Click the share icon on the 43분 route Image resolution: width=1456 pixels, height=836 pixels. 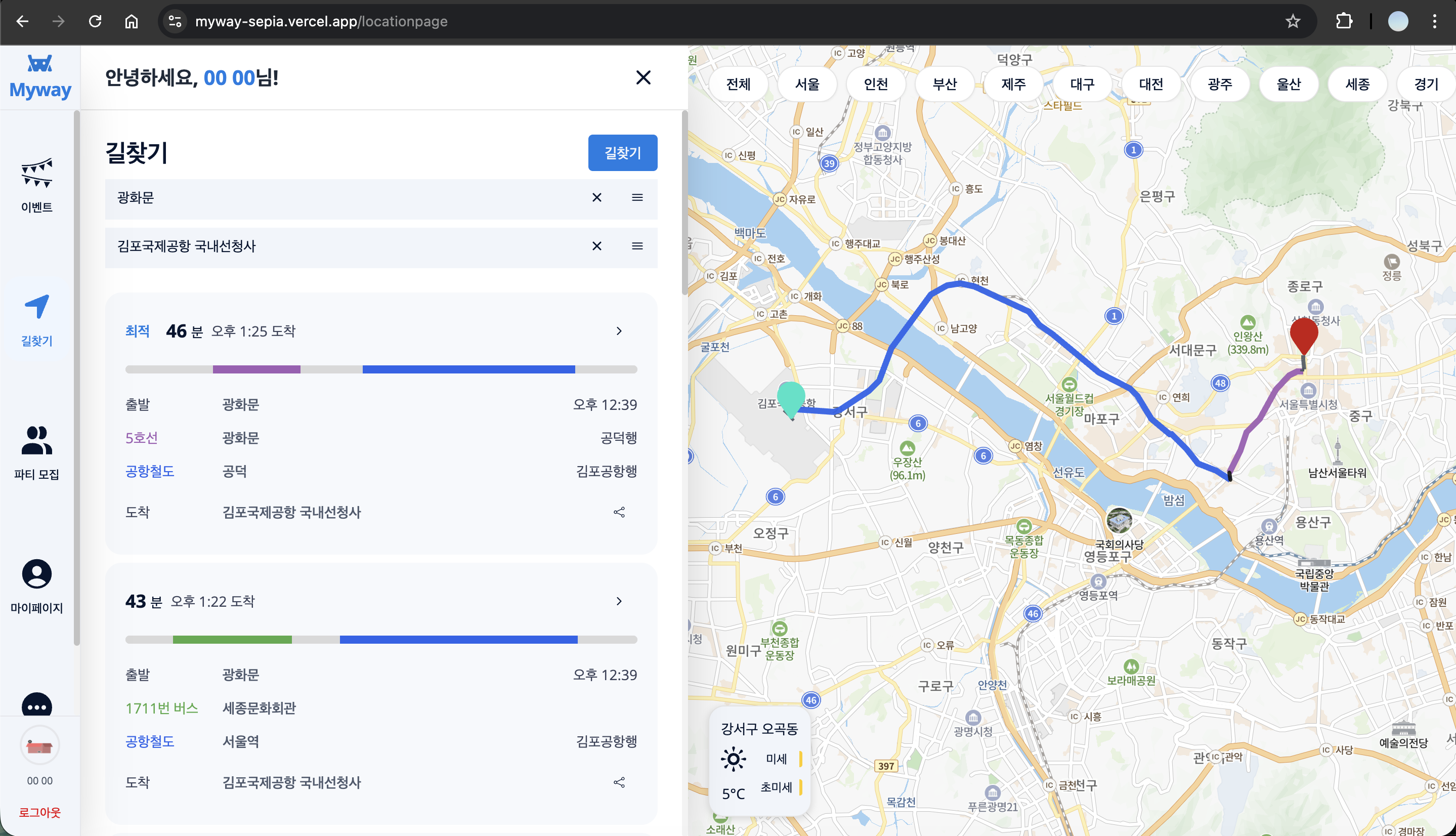tap(619, 782)
